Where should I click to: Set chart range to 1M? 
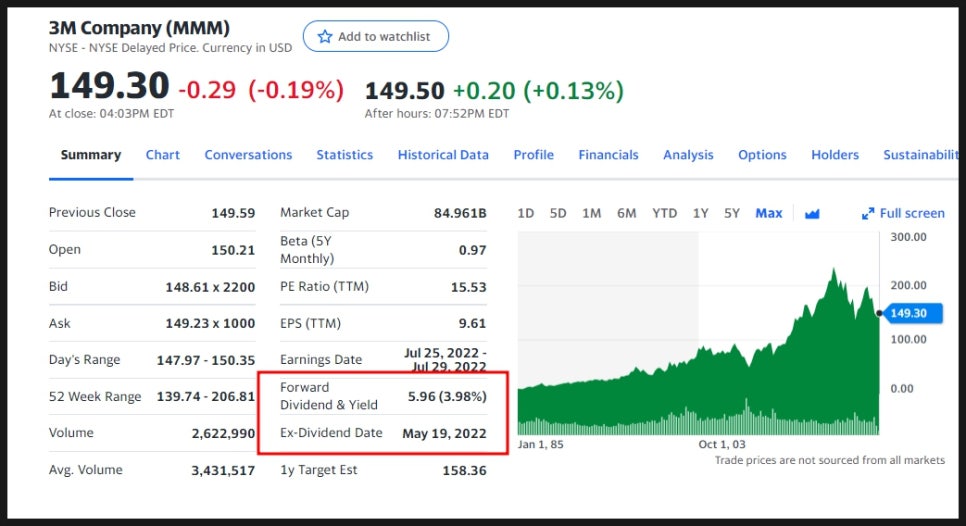(591, 213)
